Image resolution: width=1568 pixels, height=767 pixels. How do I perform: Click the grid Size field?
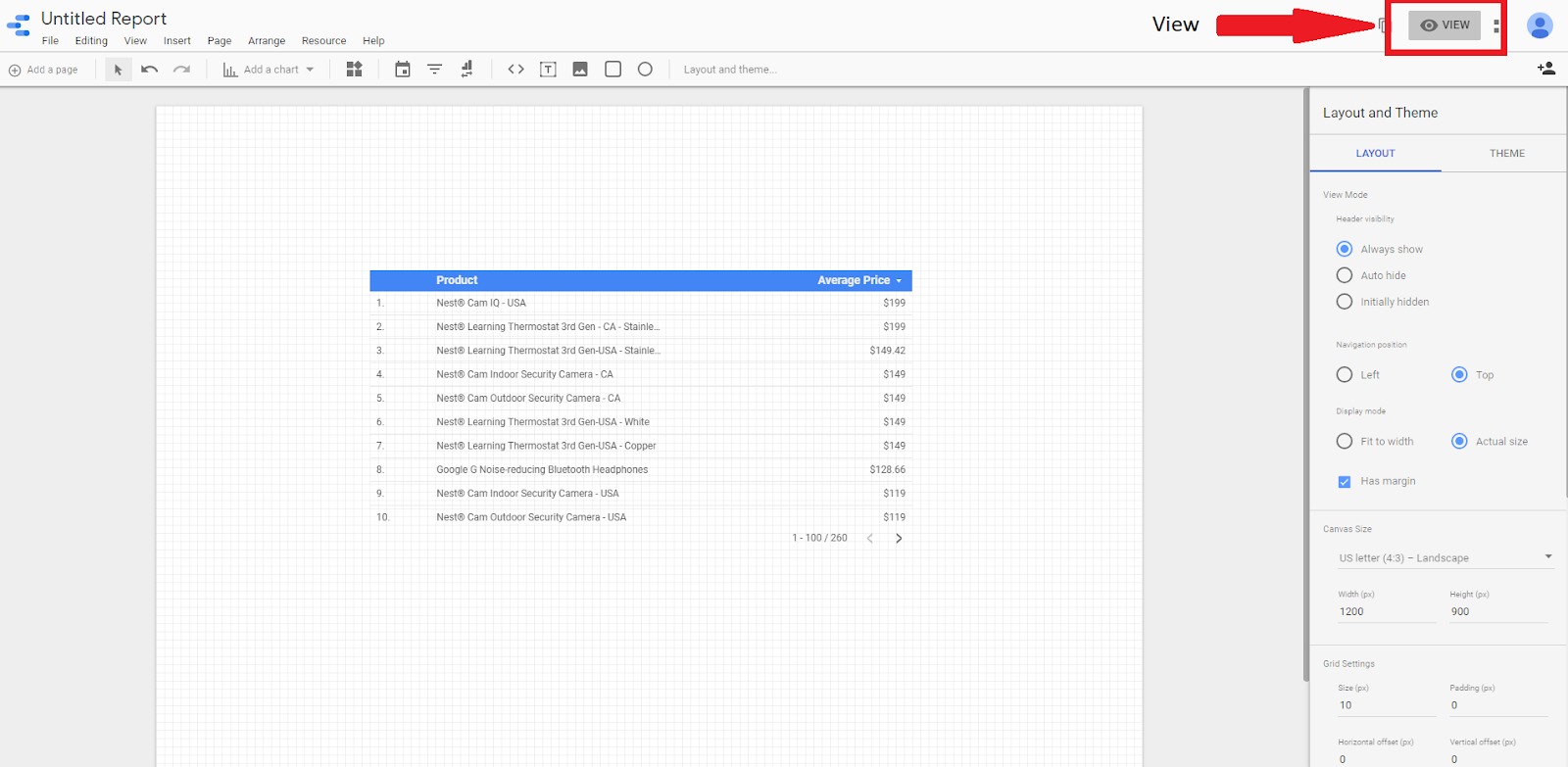click(1387, 705)
